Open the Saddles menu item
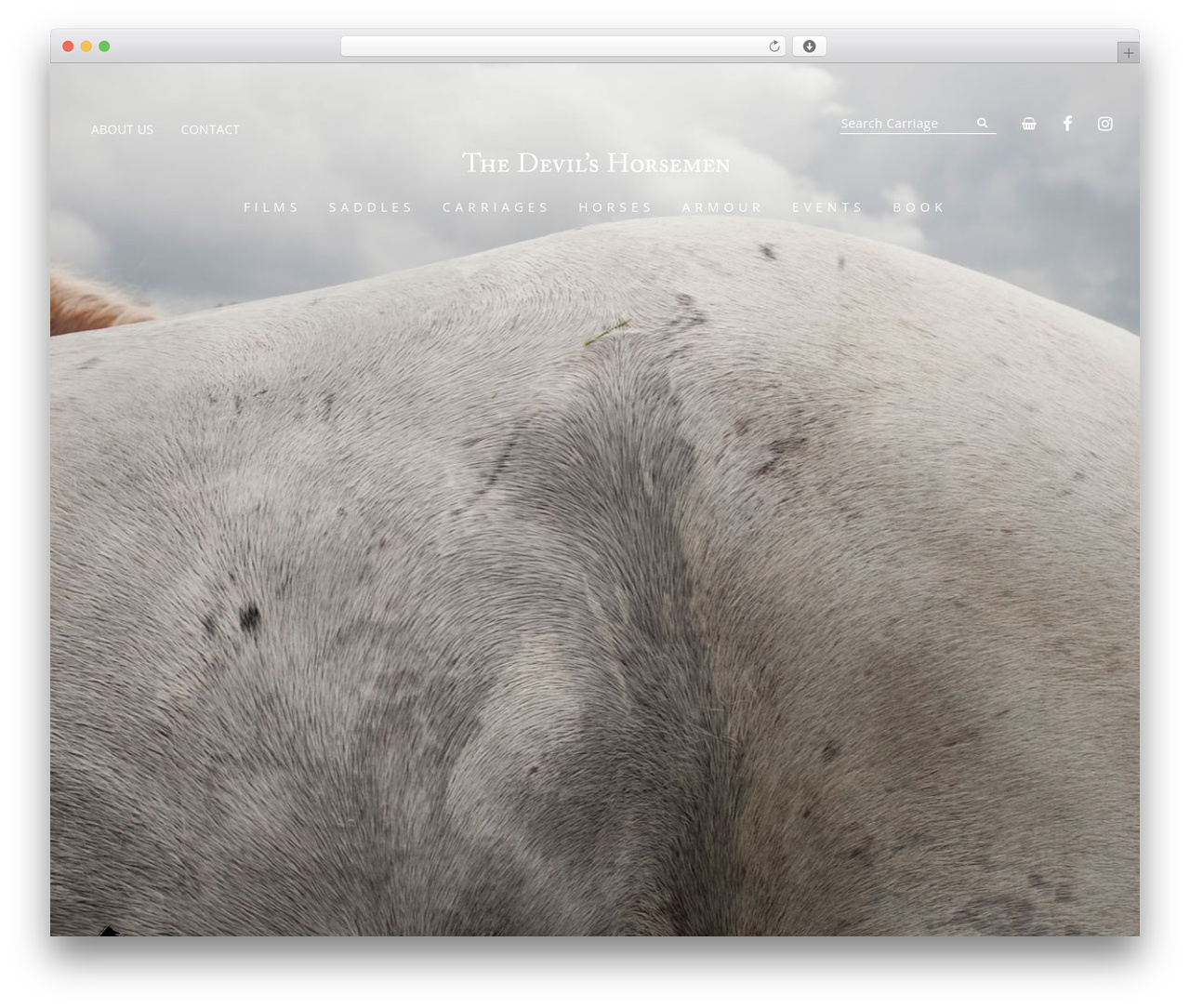This screenshot has height=1008, width=1190. [x=371, y=207]
